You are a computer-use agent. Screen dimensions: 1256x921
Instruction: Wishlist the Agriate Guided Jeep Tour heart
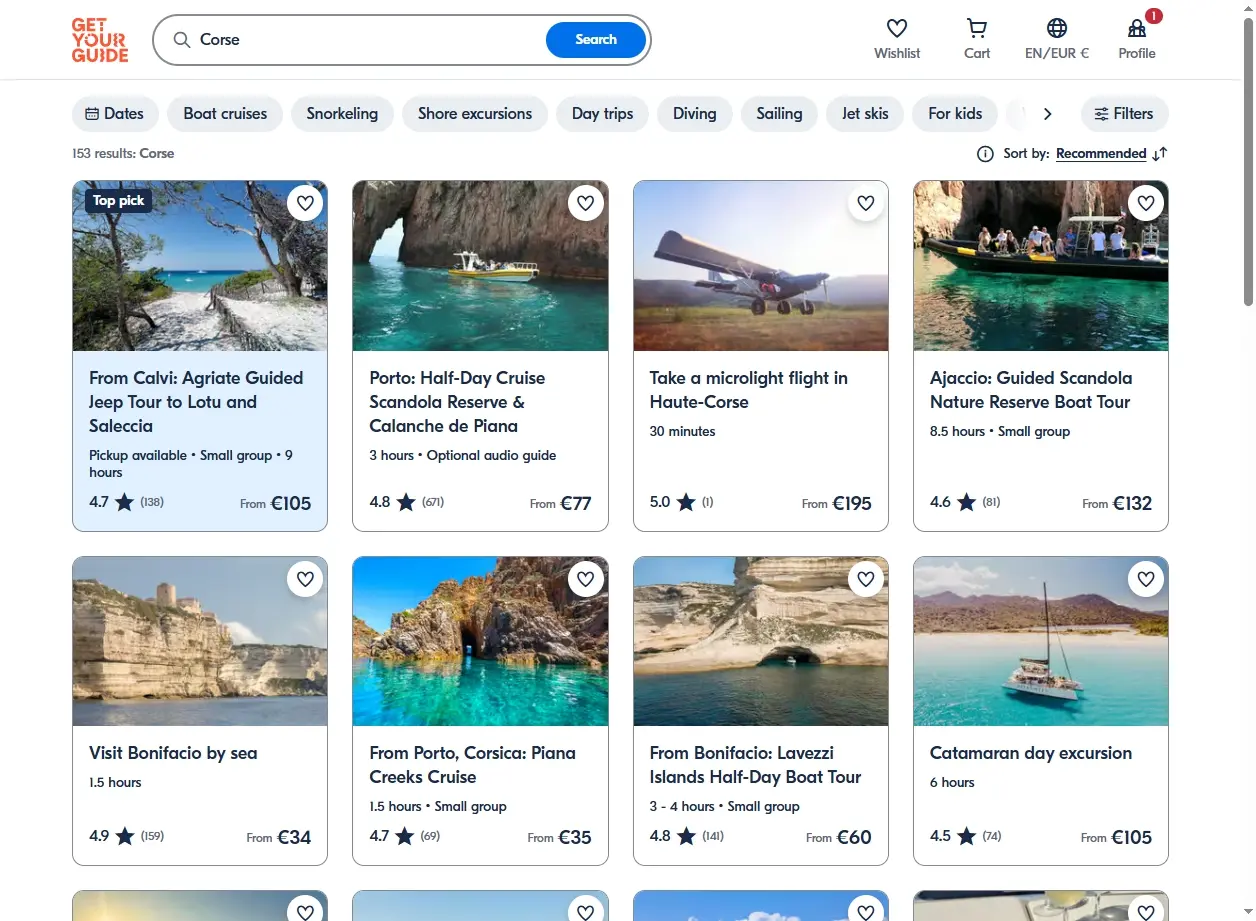point(305,203)
